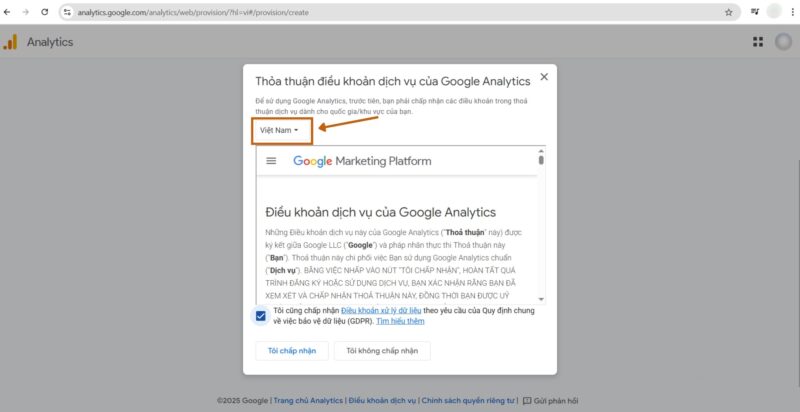The height and width of the screenshot is (412, 800).
Task: Reload the page with refresh icon
Action: [x=44, y=12]
